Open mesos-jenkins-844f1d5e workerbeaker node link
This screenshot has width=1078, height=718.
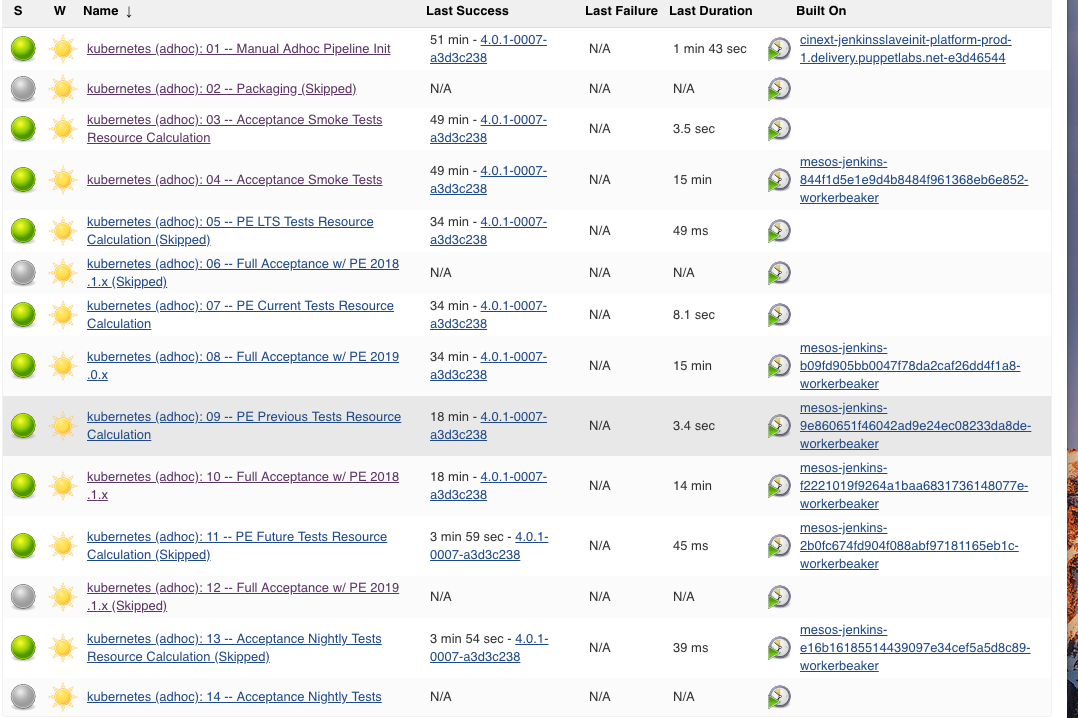tap(914, 180)
